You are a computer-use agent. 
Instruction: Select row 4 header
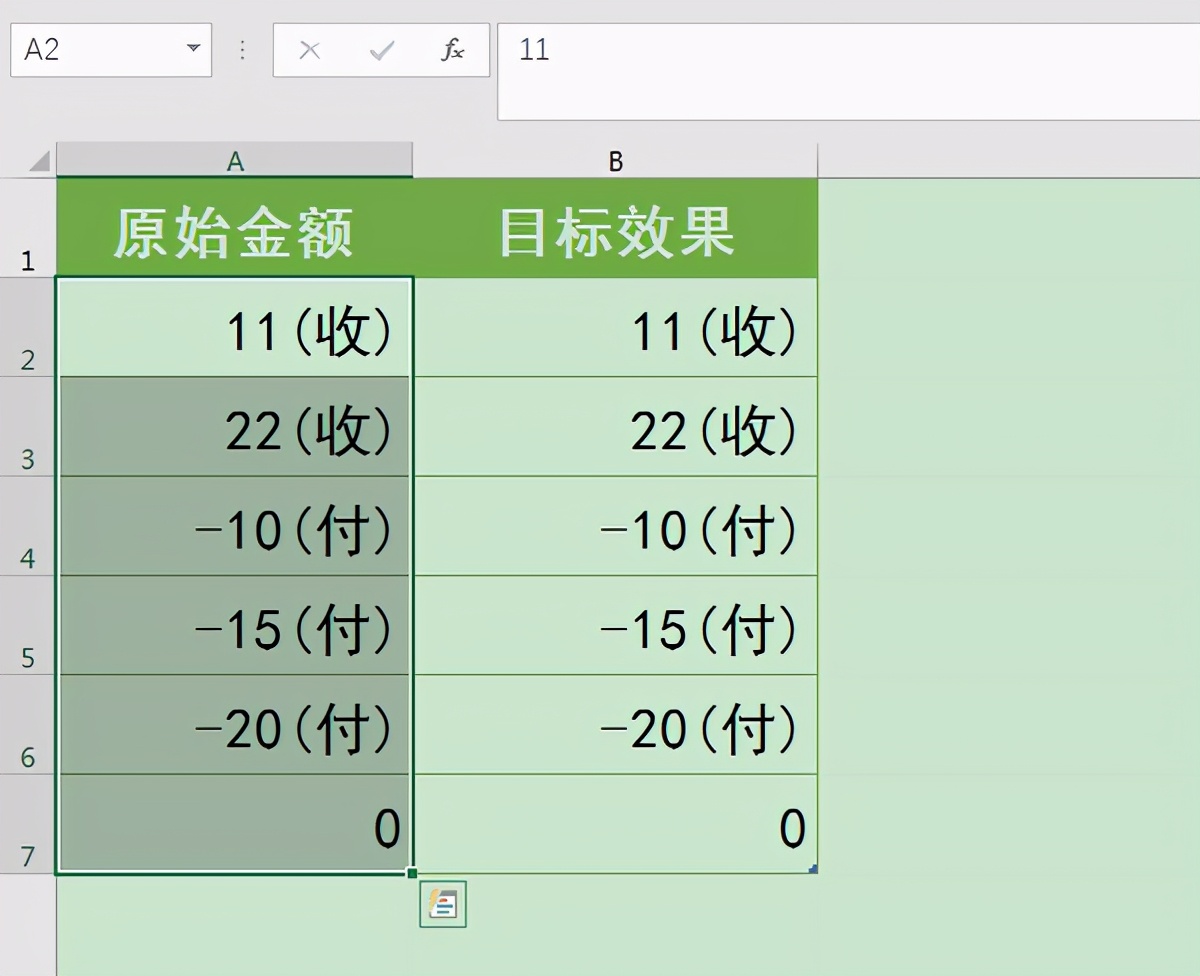click(28, 526)
